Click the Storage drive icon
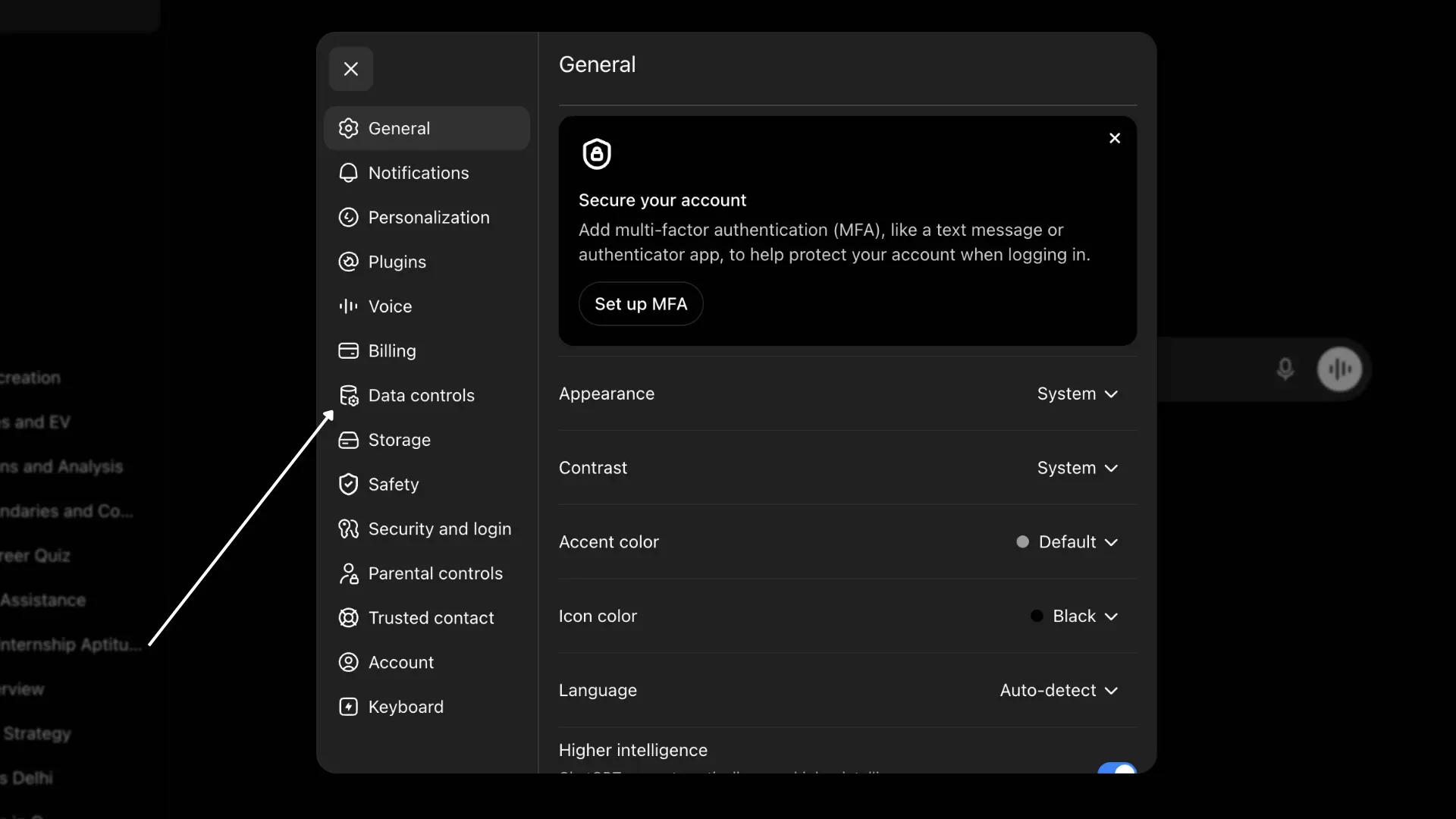The height and width of the screenshot is (819, 1456). [x=348, y=440]
